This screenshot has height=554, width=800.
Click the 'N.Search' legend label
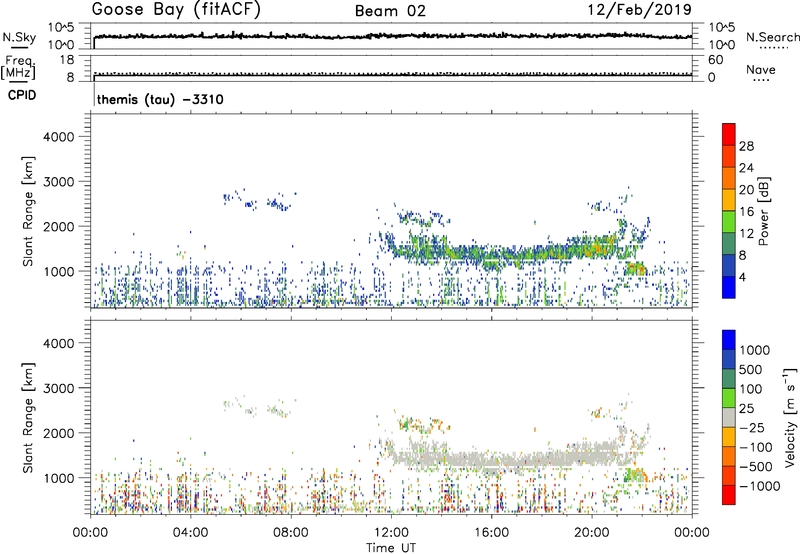773,37
